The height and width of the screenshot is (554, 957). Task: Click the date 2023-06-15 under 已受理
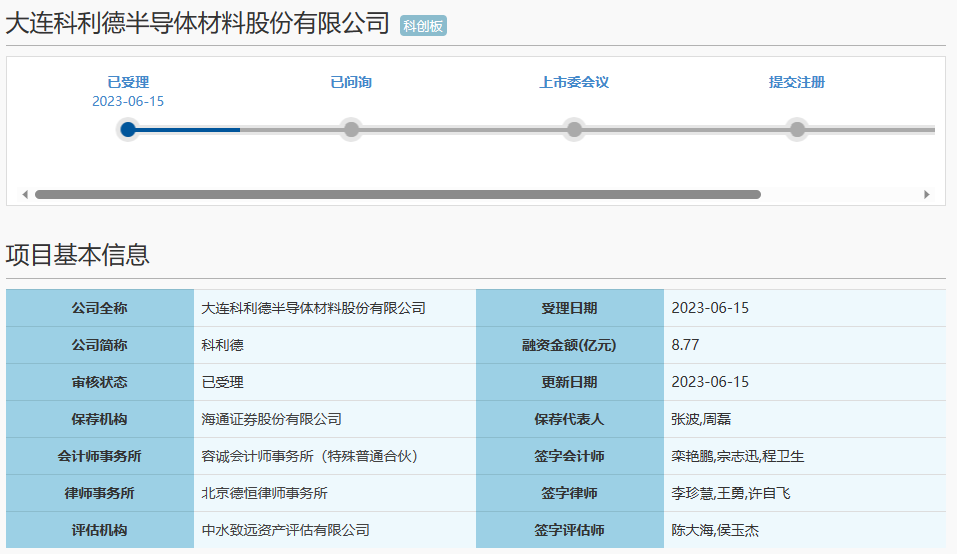128,101
